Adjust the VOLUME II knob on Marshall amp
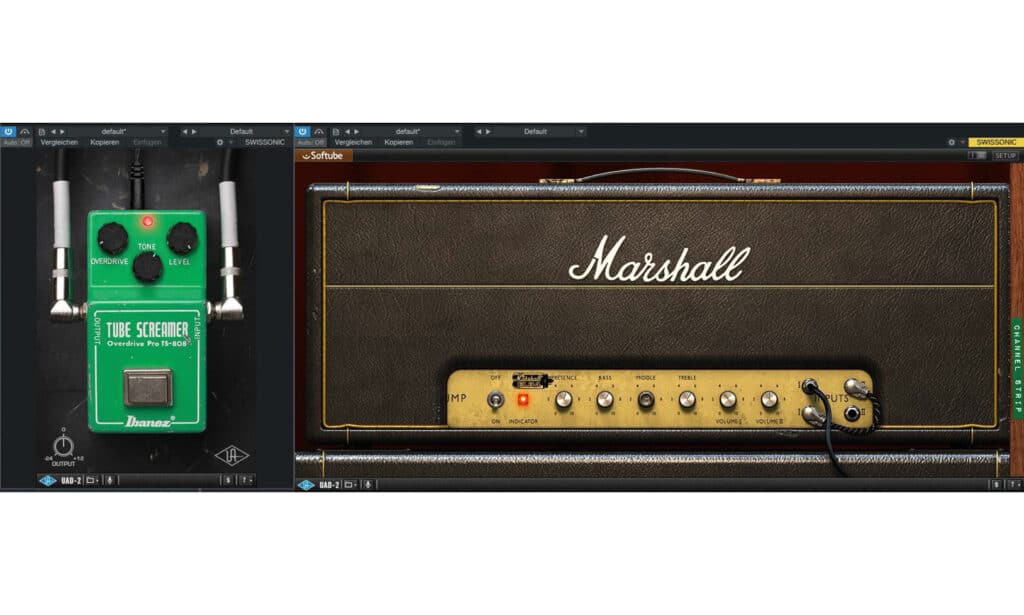The image size is (1024, 615). click(769, 400)
